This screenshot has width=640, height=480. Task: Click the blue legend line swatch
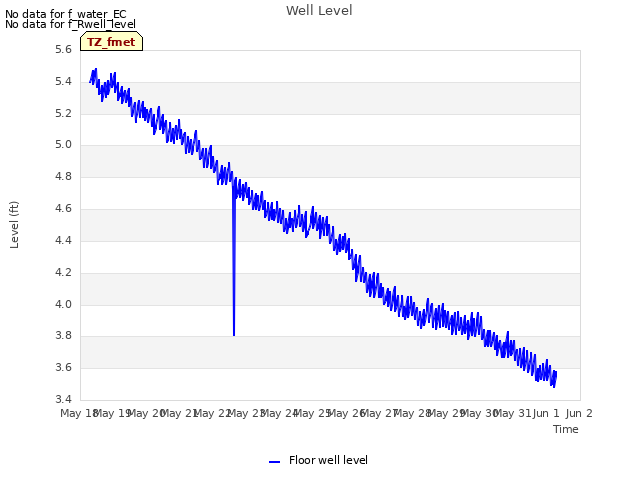pyautogui.click(x=274, y=462)
